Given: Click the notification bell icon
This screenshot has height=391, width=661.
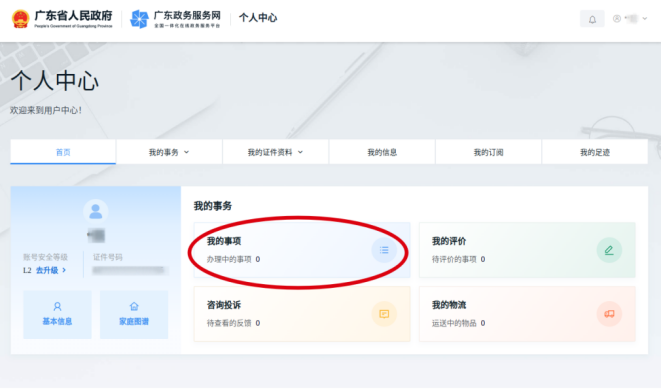Looking at the screenshot, I should 592,19.
